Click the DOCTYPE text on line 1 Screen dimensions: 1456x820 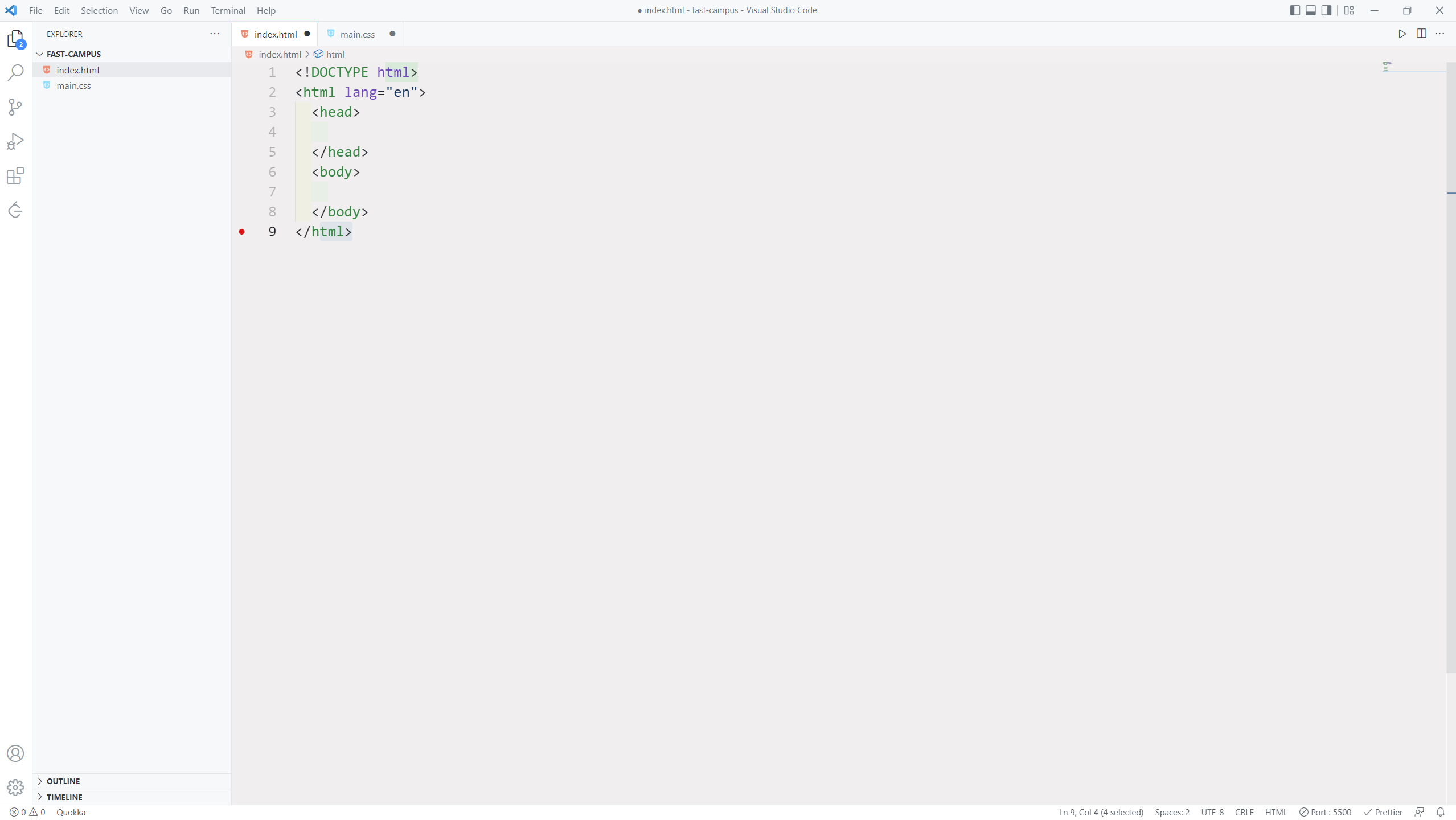(x=340, y=72)
